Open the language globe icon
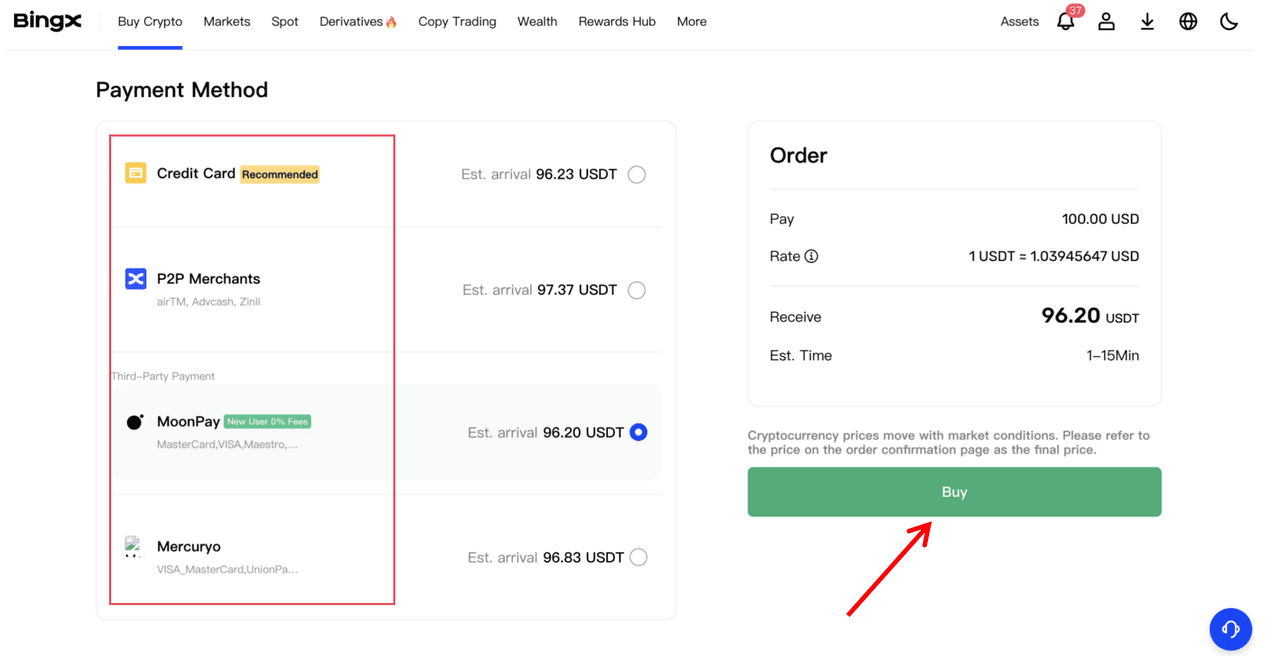 coord(1188,21)
